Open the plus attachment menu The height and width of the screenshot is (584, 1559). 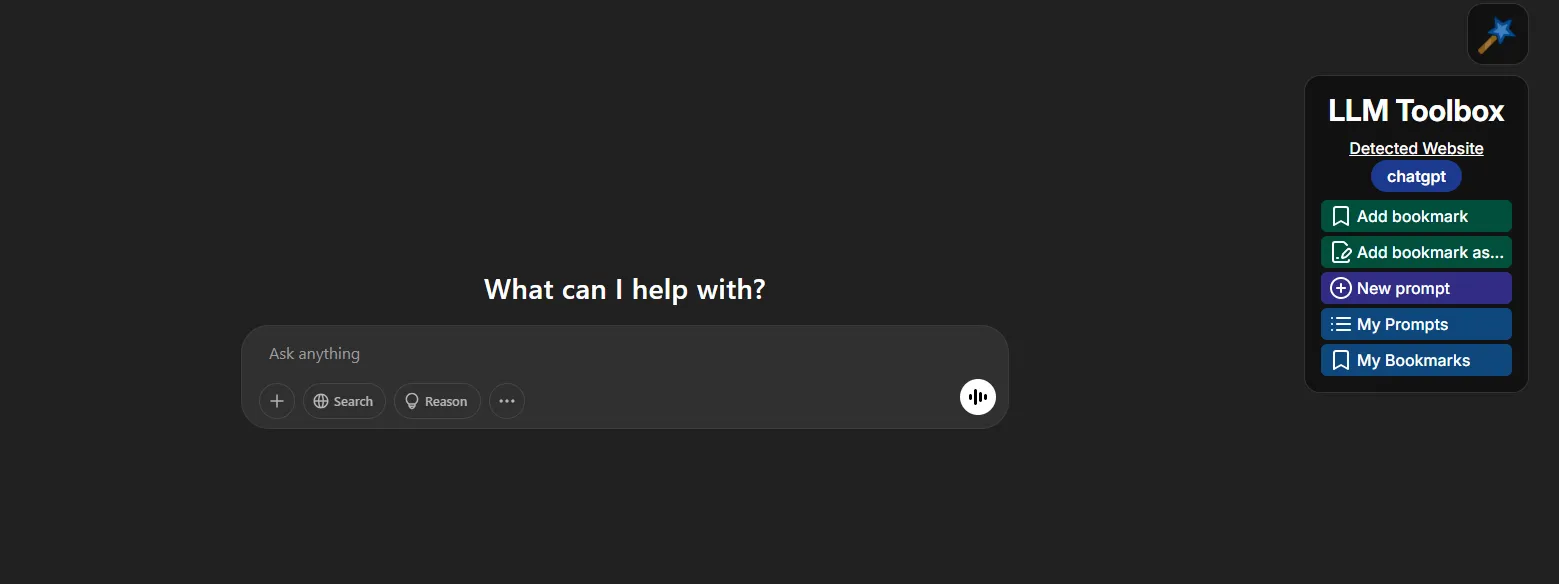(x=277, y=401)
